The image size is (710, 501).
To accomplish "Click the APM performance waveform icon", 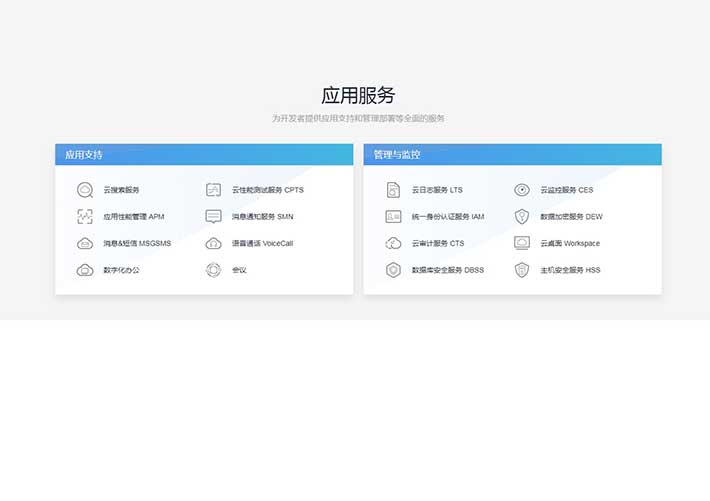I will pyautogui.click(x=85, y=217).
